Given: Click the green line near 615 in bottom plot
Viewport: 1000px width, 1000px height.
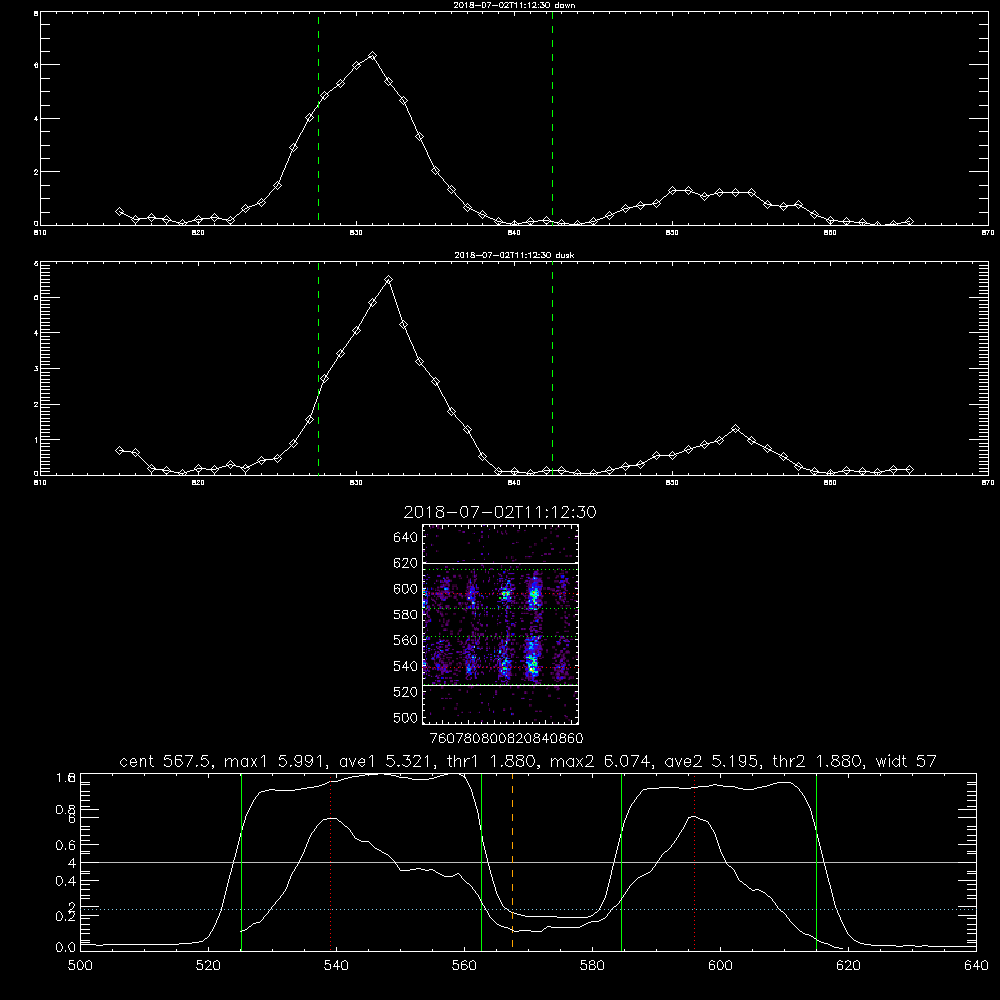Looking at the screenshot, I should [816, 861].
